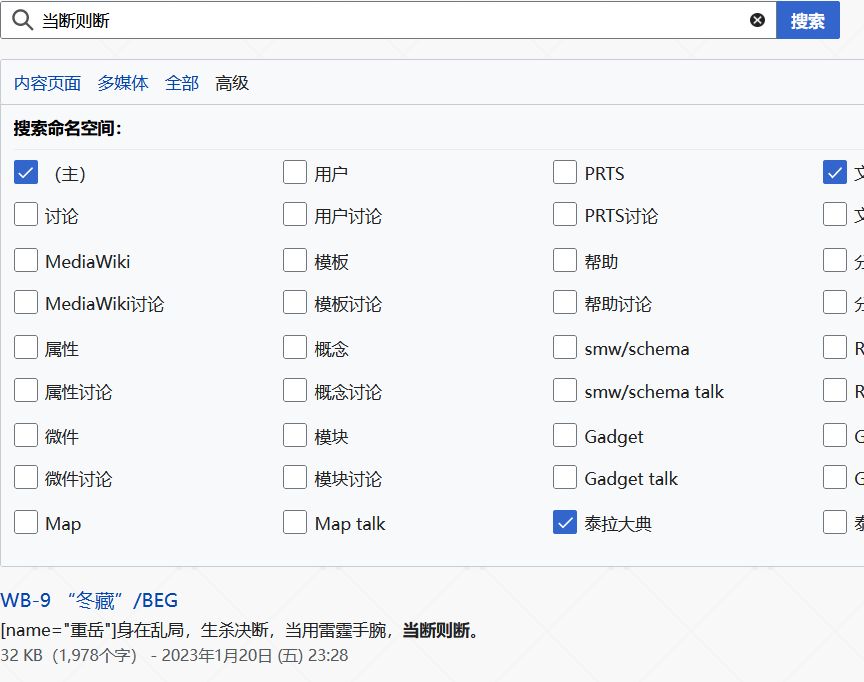The height and width of the screenshot is (682, 864).
Task: Enable the smw/schema namespace checkbox
Action: tap(564, 348)
